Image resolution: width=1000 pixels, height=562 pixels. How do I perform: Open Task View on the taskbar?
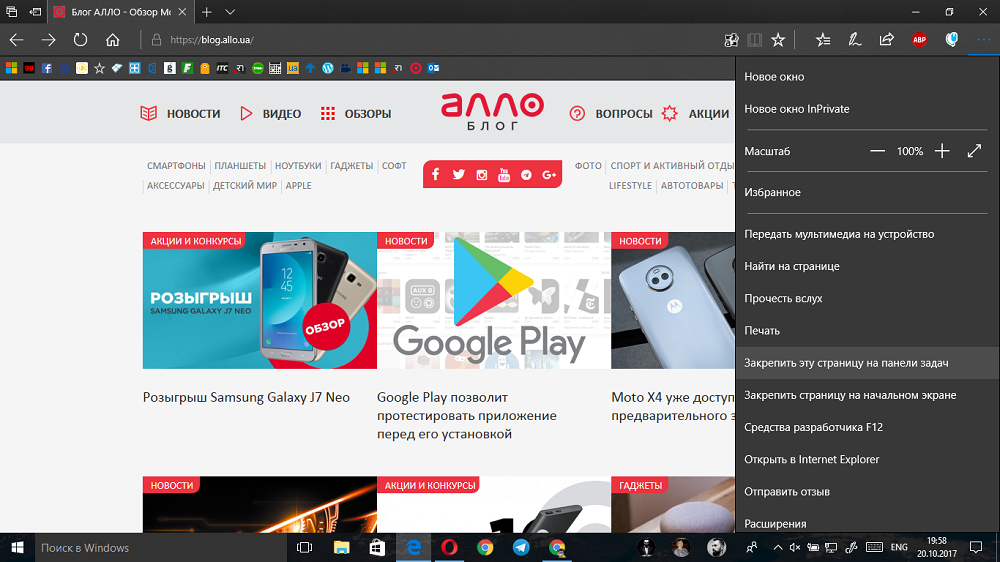[x=304, y=547]
